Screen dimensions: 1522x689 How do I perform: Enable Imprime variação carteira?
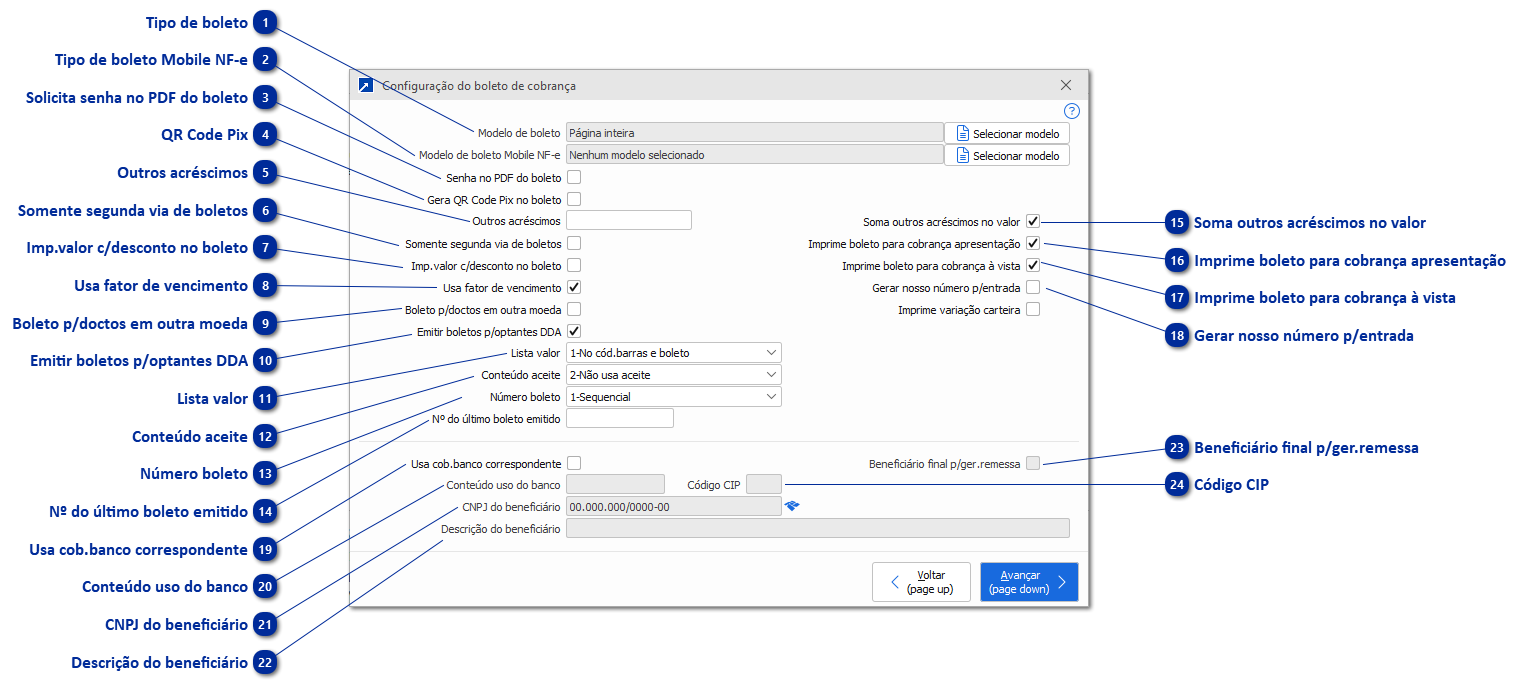1035,309
